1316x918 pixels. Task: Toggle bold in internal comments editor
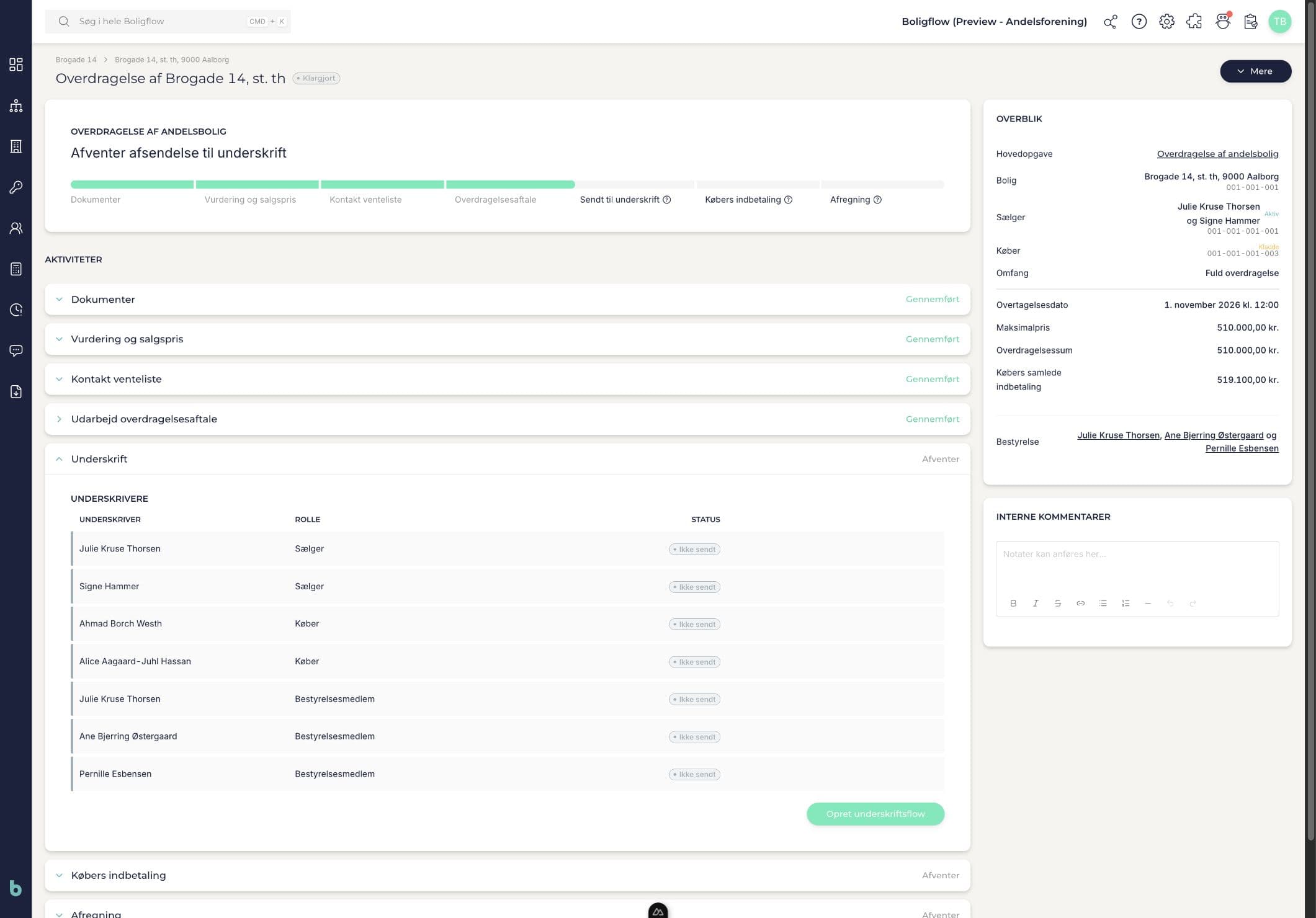click(1013, 604)
